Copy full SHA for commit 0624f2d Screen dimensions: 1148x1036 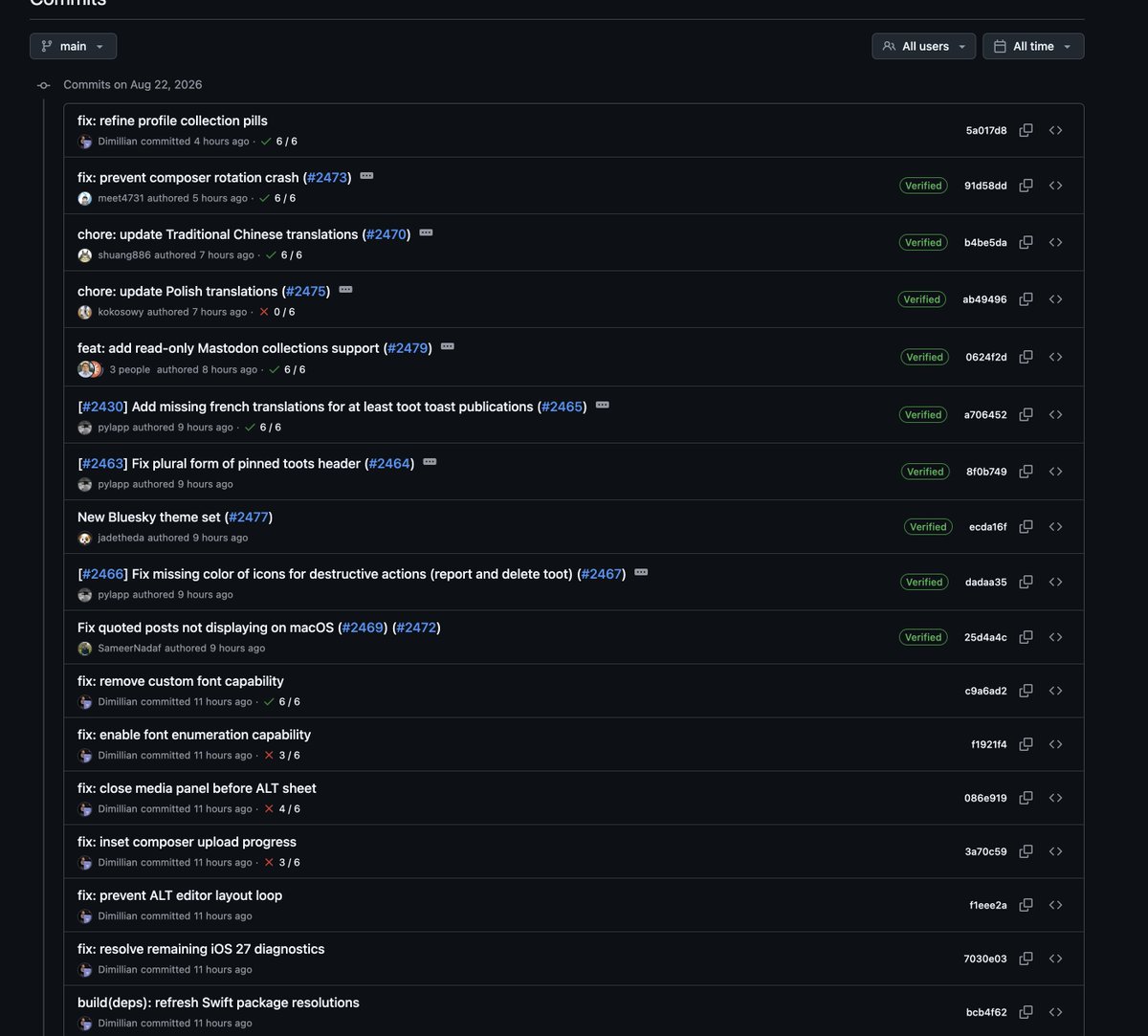(1026, 357)
